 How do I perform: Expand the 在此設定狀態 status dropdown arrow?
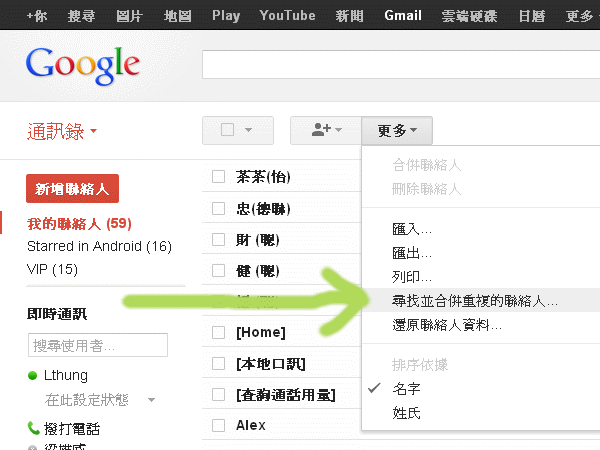click(152, 400)
